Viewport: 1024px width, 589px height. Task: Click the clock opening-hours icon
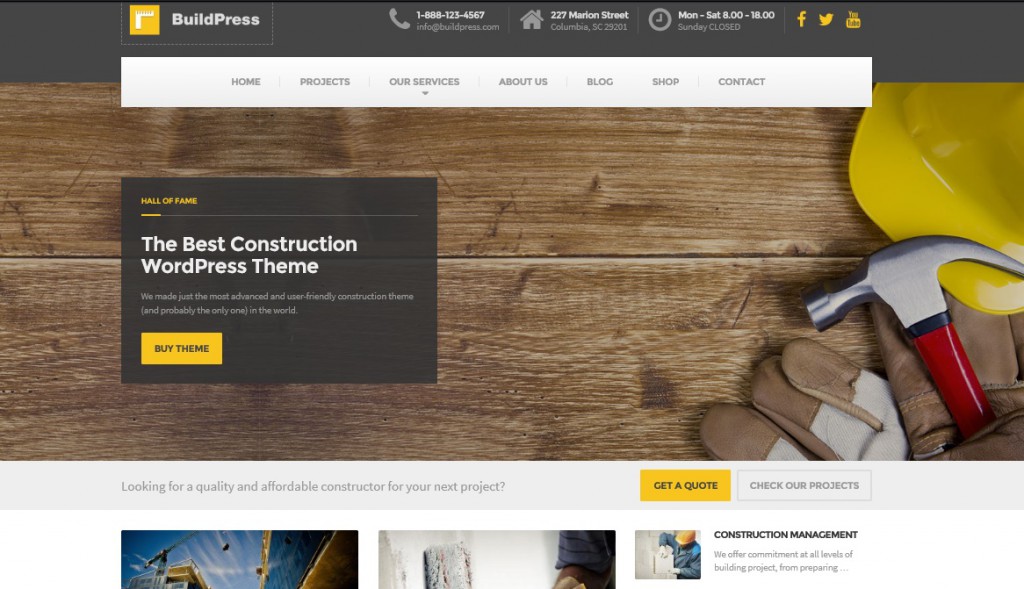coord(660,20)
